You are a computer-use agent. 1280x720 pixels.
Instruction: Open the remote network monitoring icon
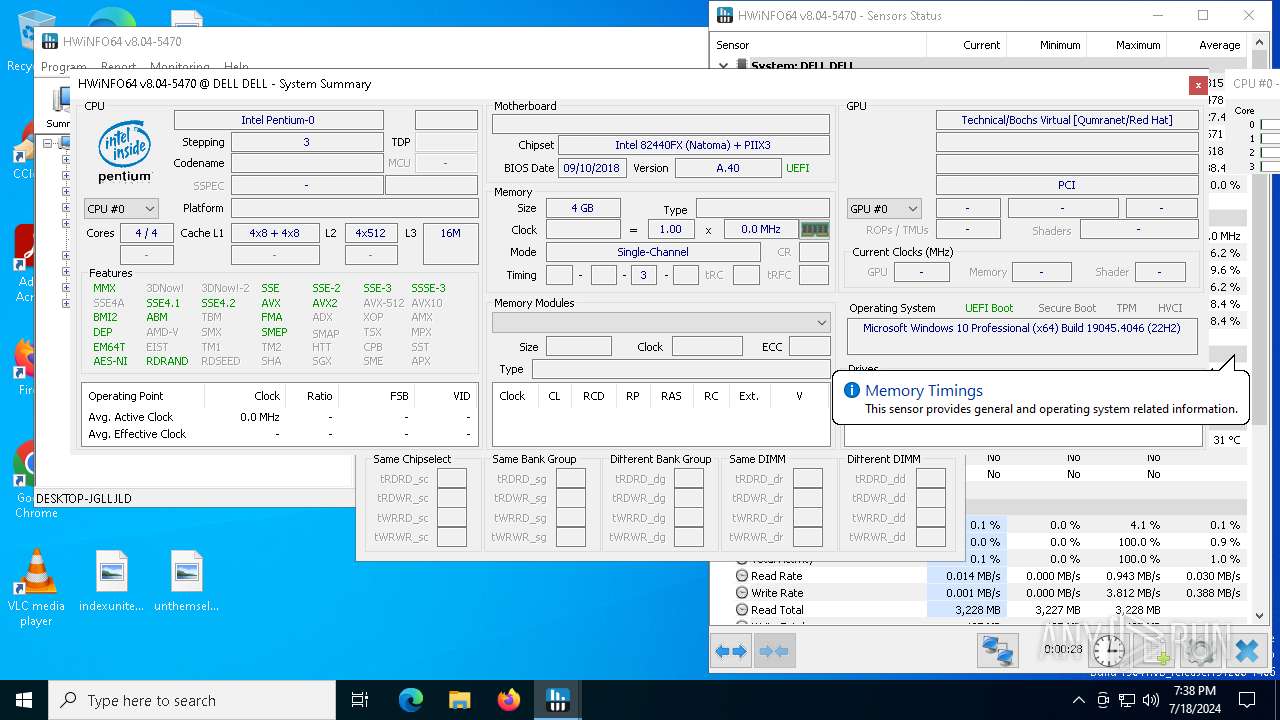coord(997,651)
